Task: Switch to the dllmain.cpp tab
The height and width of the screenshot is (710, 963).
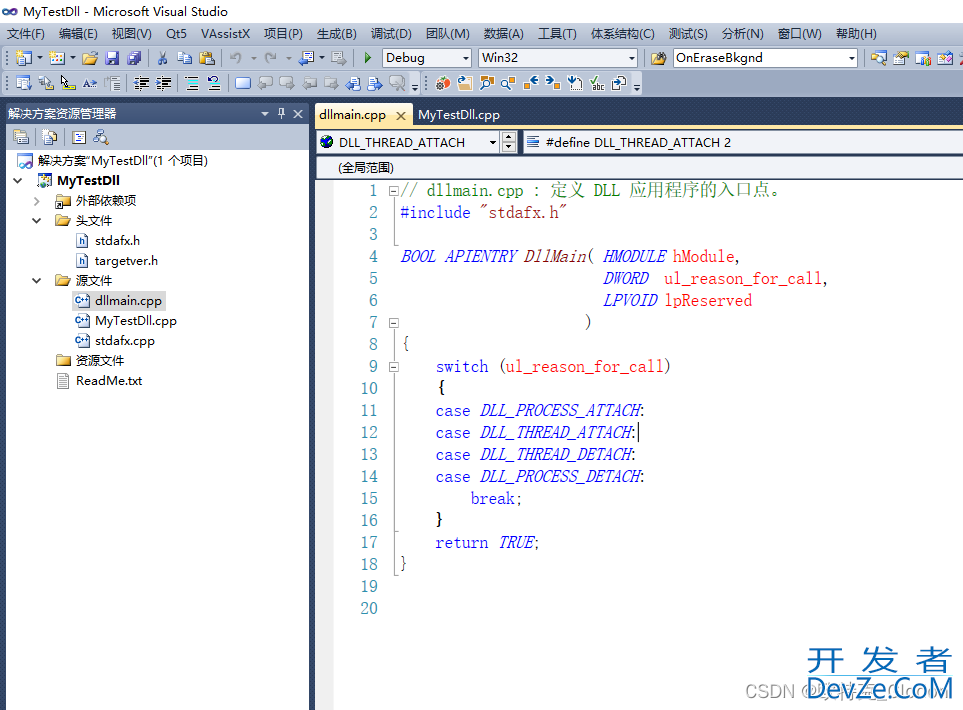Action: [353, 115]
